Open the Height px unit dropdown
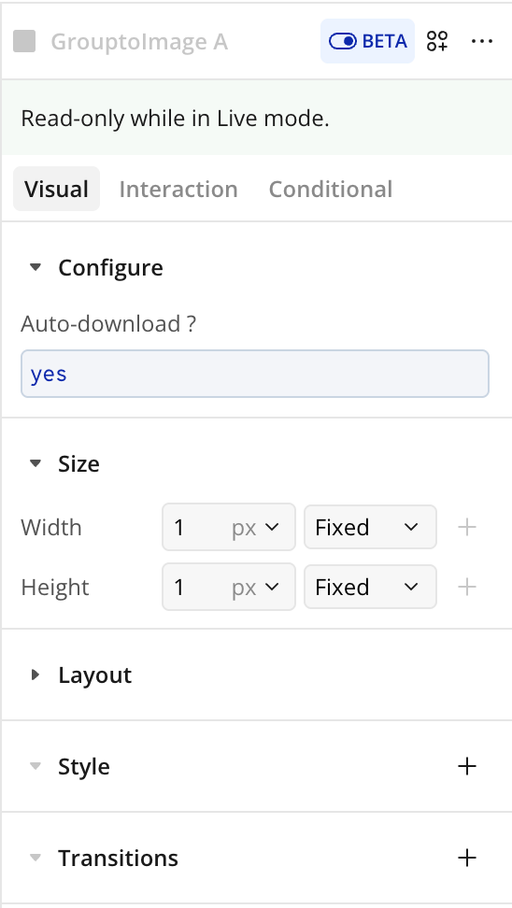Screen dimensions: 512x908 256,587
